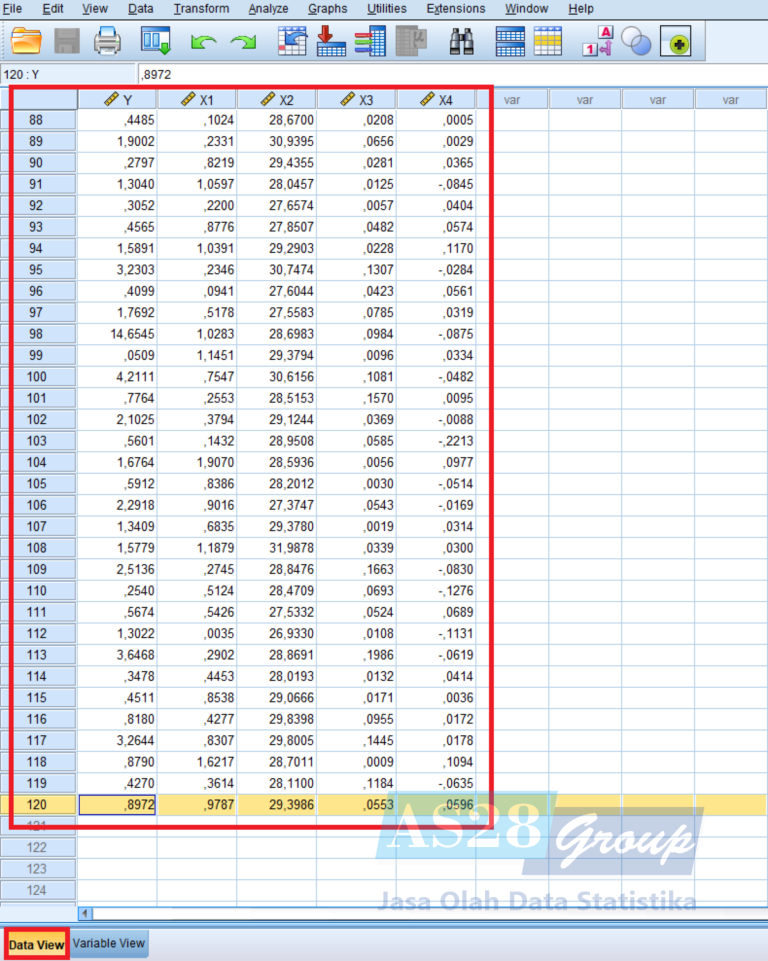Click the Print icon in toolbar
768x961 pixels.
[107, 42]
